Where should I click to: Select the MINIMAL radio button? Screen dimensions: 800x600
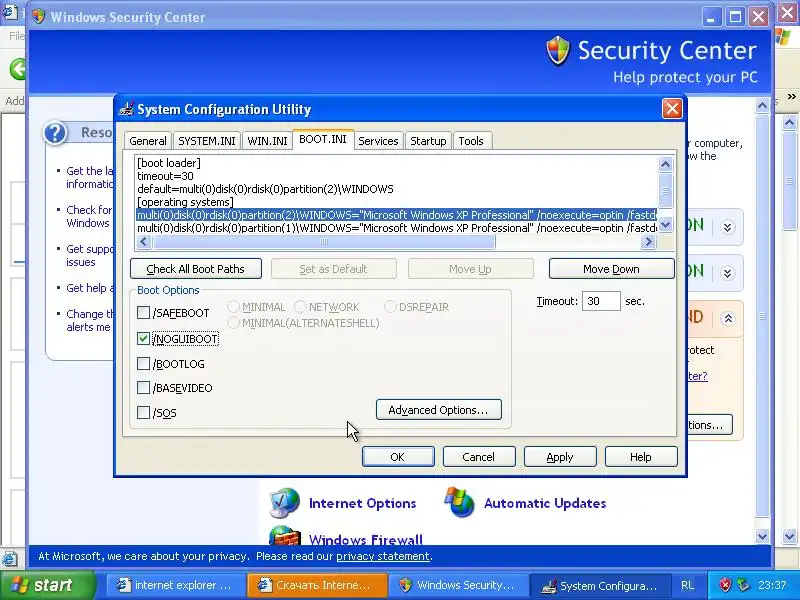(233, 307)
